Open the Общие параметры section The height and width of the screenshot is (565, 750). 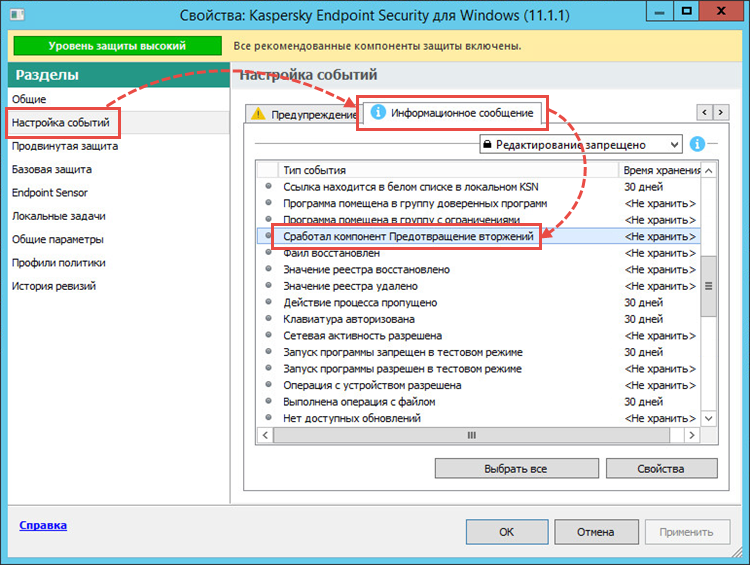coord(57,239)
